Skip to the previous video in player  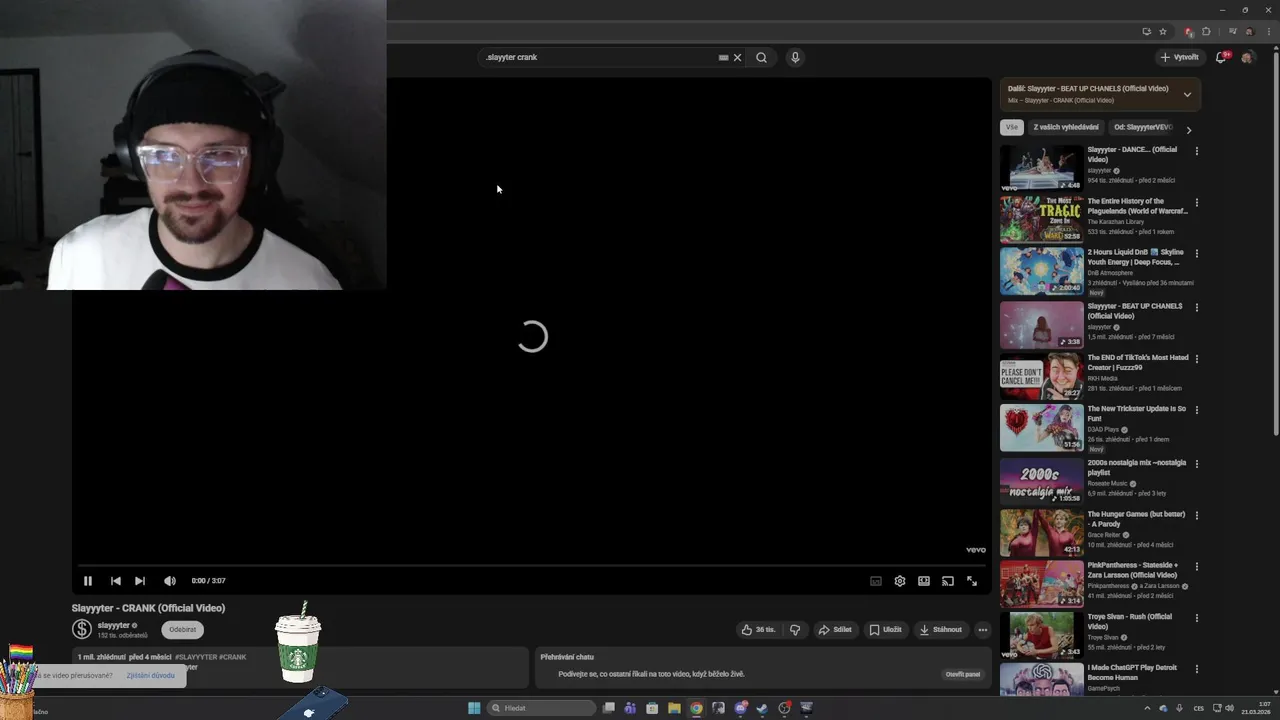pyautogui.click(x=116, y=581)
